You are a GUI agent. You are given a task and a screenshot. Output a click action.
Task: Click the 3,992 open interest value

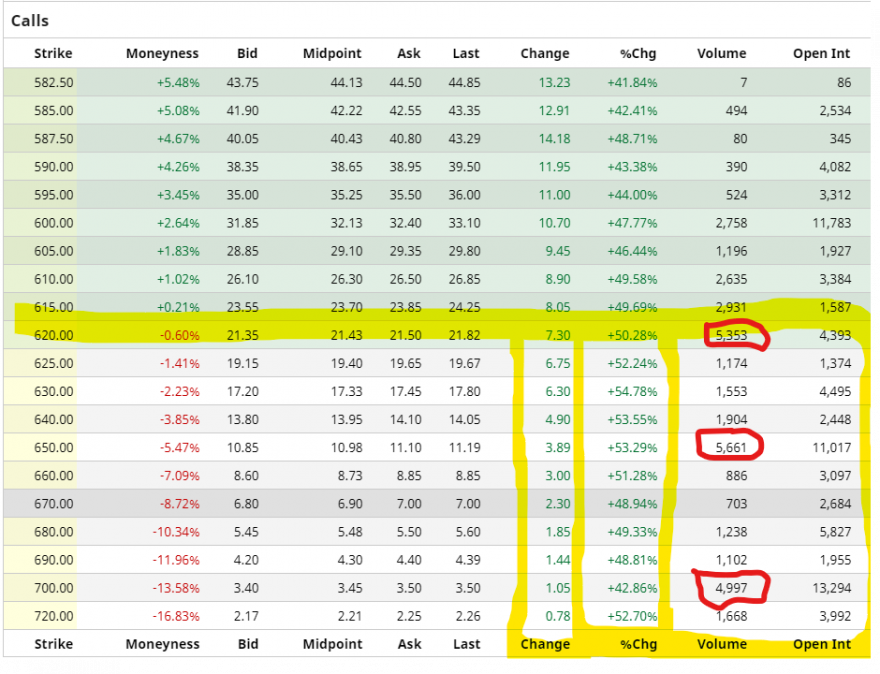pyautogui.click(x=835, y=616)
